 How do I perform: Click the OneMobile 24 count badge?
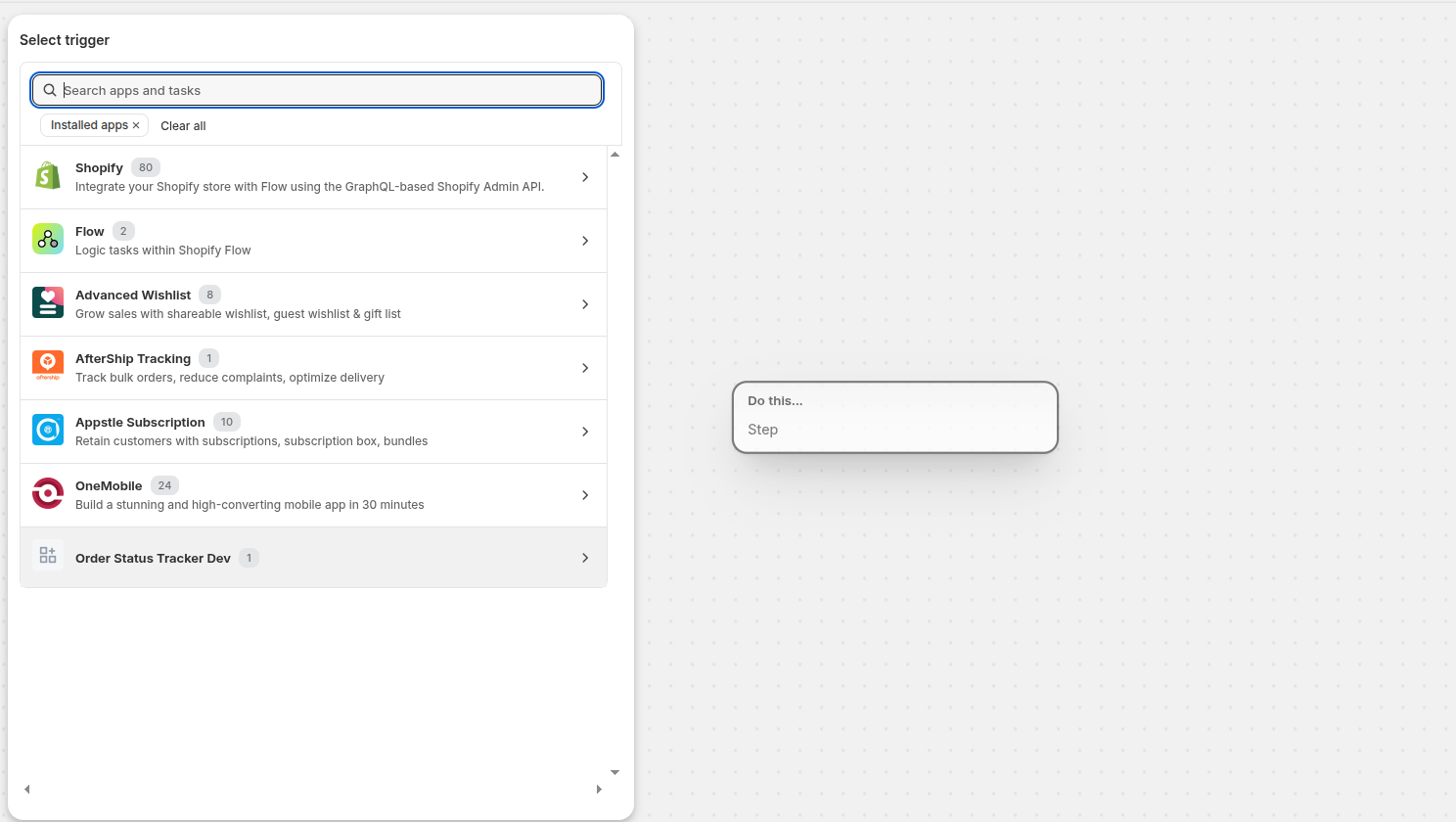(x=164, y=485)
